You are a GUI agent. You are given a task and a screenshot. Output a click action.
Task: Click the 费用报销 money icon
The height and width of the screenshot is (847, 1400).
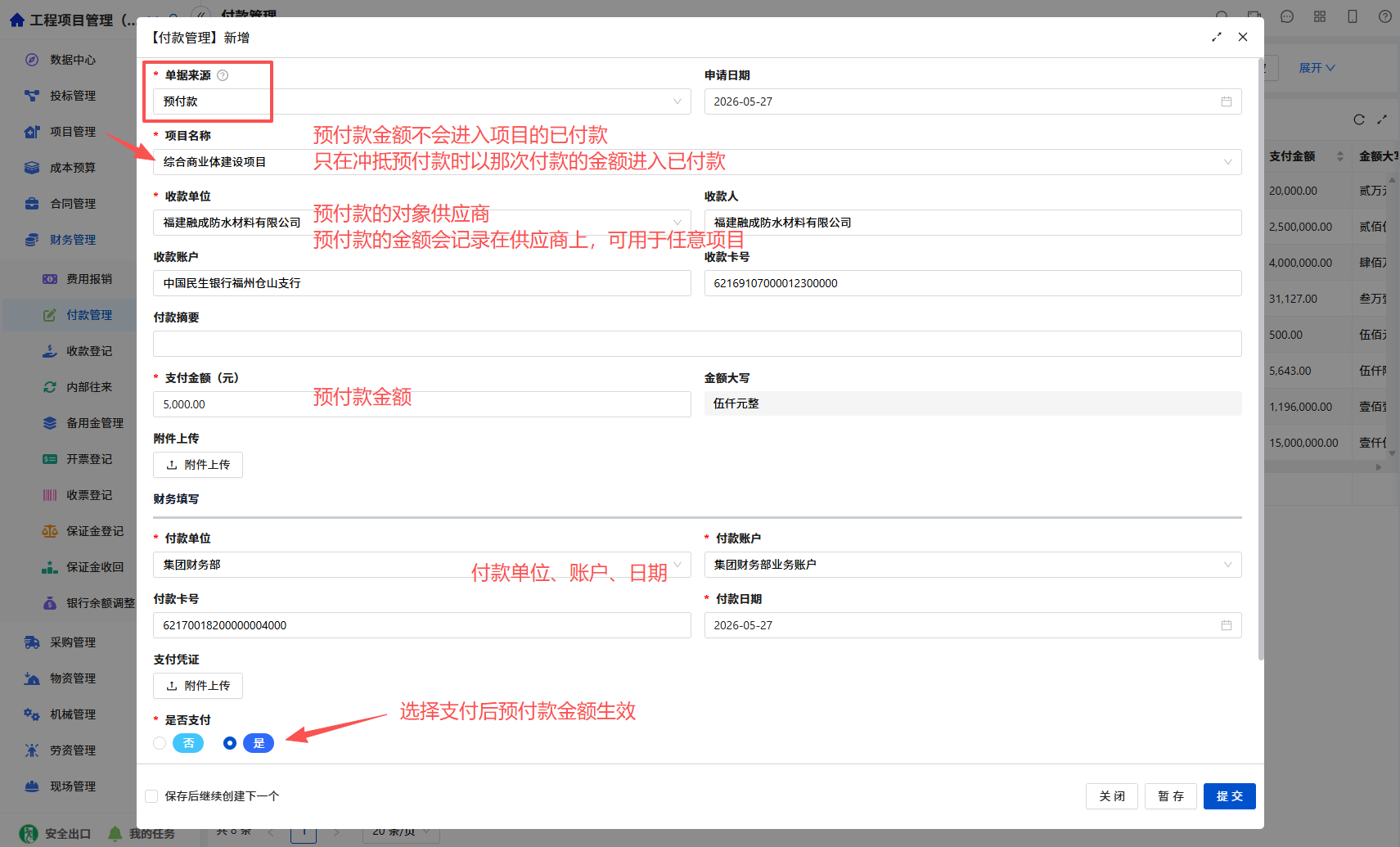click(x=50, y=279)
